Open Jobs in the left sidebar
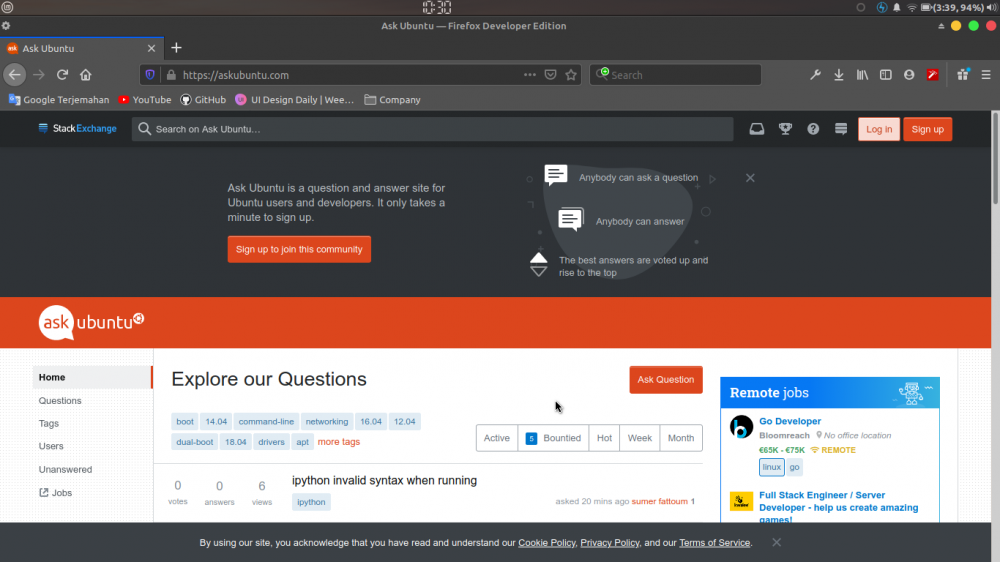This screenshot has width=1000, height=562. (55, 492)
